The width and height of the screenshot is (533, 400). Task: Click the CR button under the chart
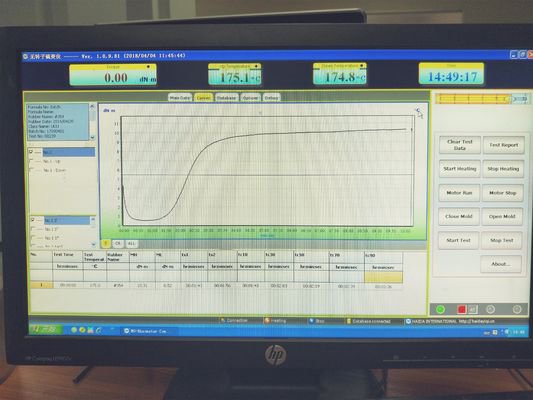pyautogui.click(x=118, y=243)
